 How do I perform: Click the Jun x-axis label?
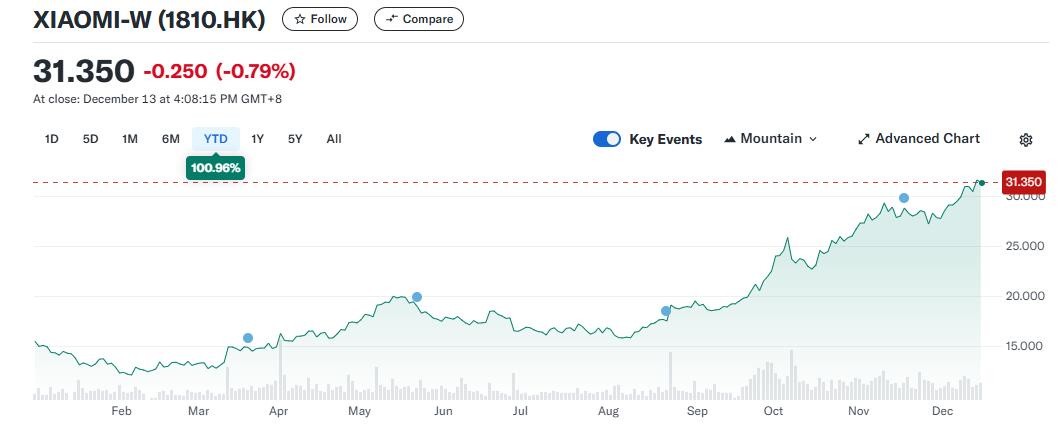tap(443, 411)
